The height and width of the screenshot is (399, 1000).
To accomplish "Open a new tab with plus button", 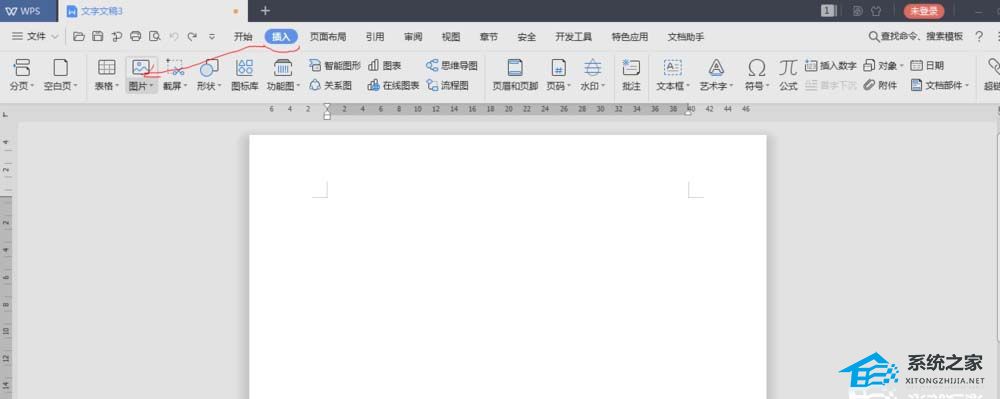I will [265, 11].
